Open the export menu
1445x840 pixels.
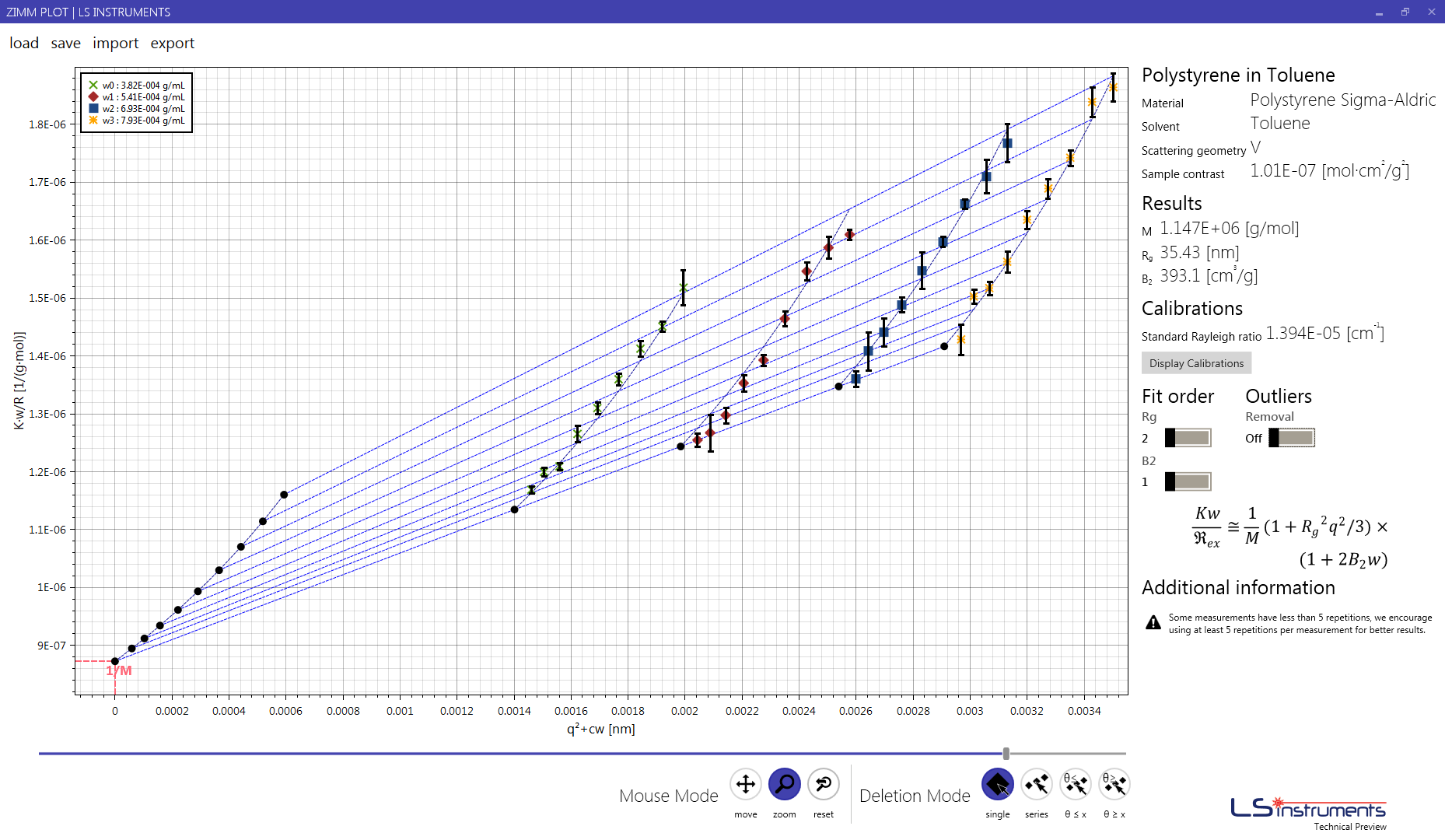point(173,44)
